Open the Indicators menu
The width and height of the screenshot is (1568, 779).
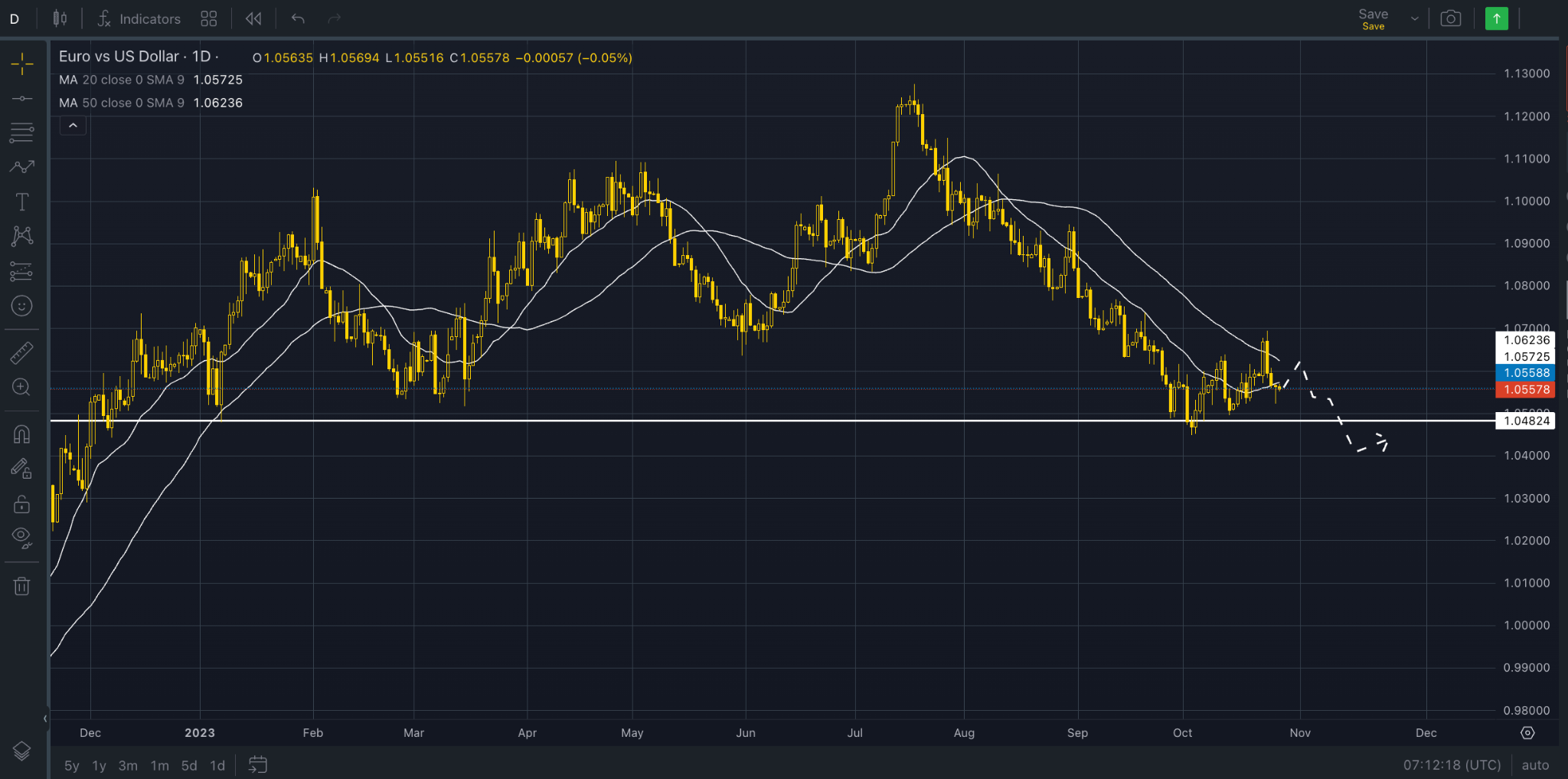click(139, 18)
